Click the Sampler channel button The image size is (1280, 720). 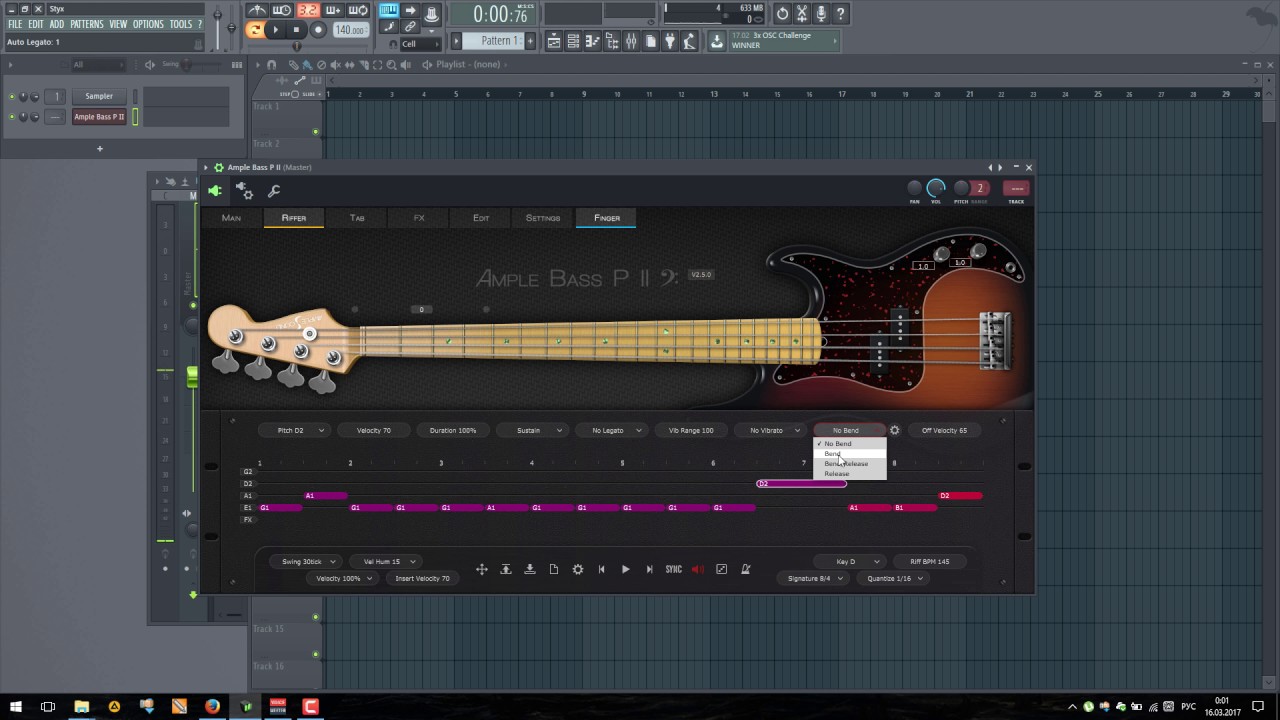click(x=99, y=96)
